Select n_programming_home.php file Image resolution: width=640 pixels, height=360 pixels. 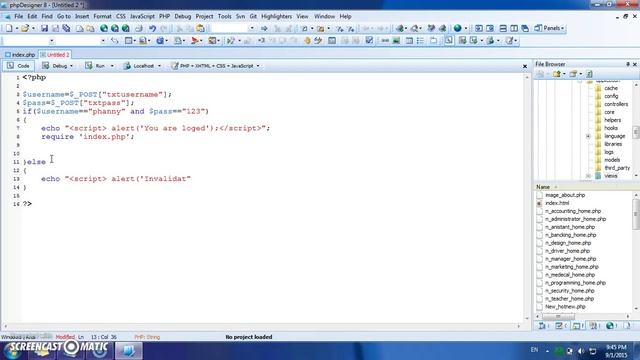point(575,283)
